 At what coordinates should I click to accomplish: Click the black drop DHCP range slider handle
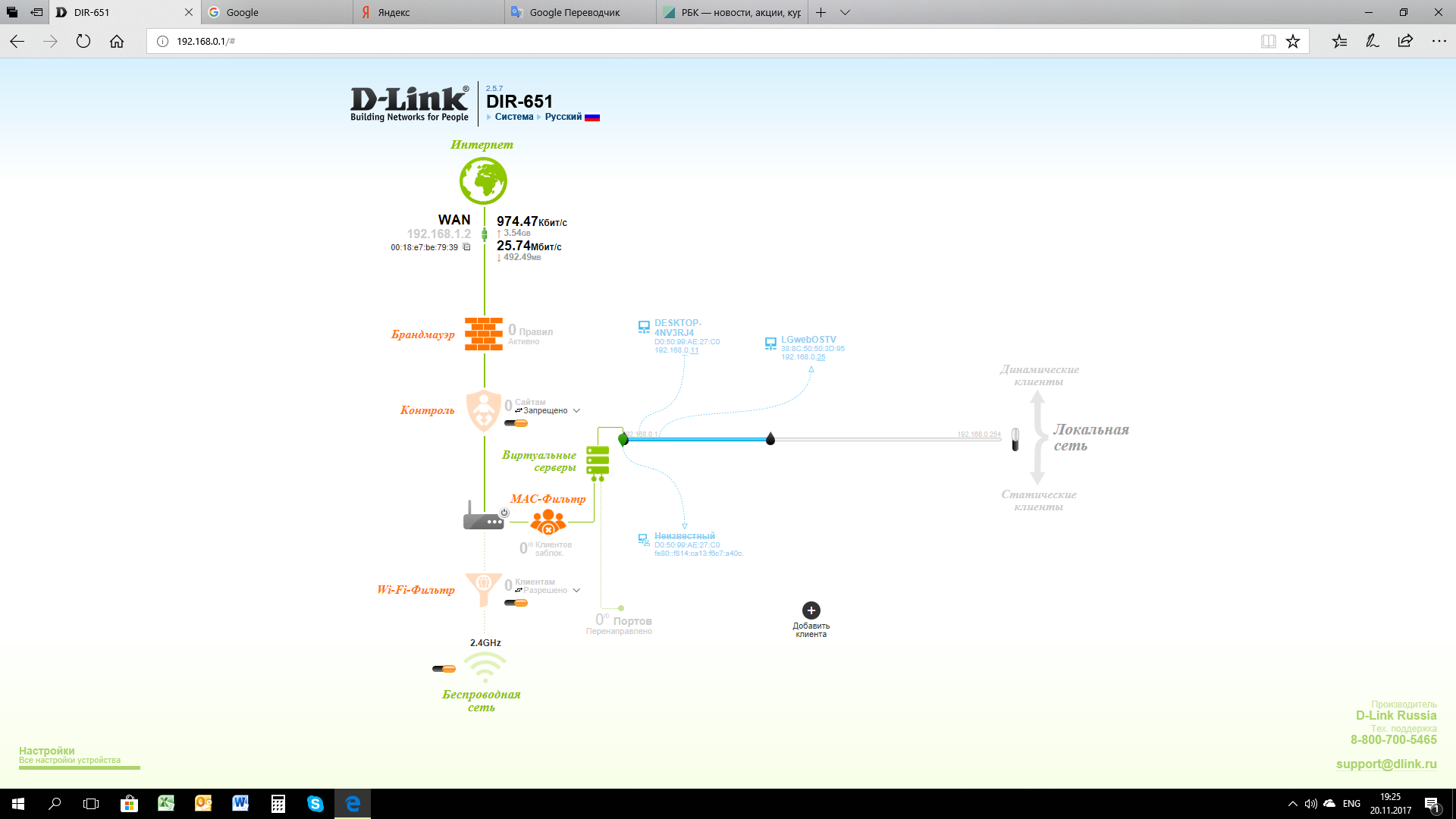click(x=770, y=438)
